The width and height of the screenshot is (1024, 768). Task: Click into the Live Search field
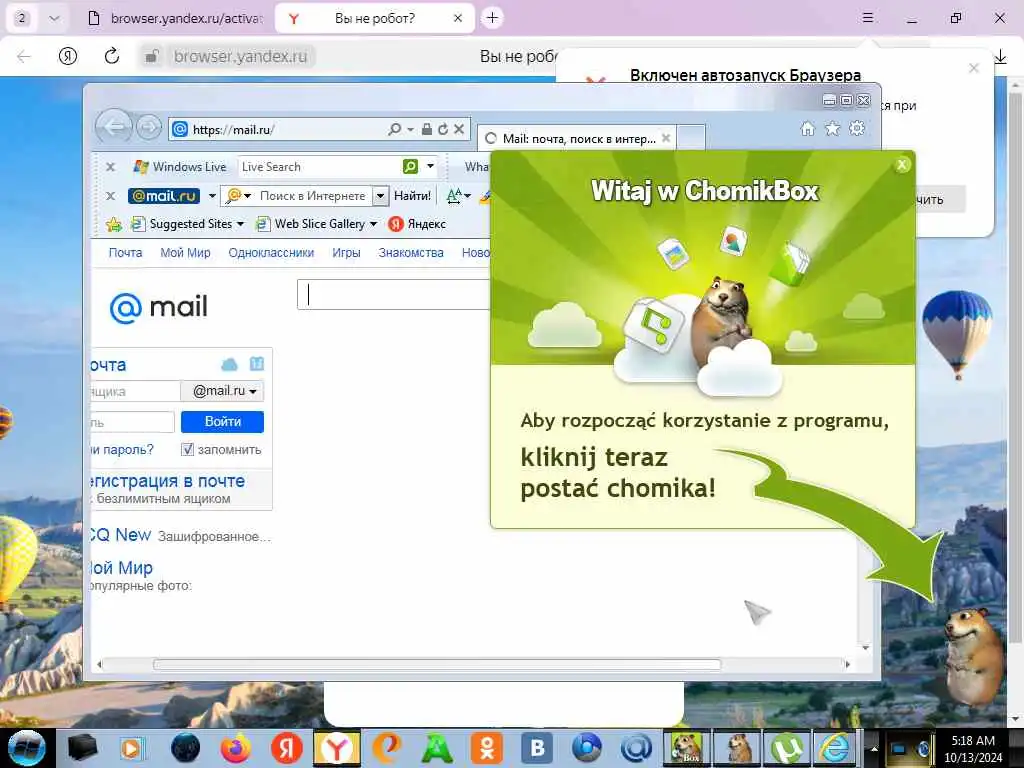(x=320, y=167)
